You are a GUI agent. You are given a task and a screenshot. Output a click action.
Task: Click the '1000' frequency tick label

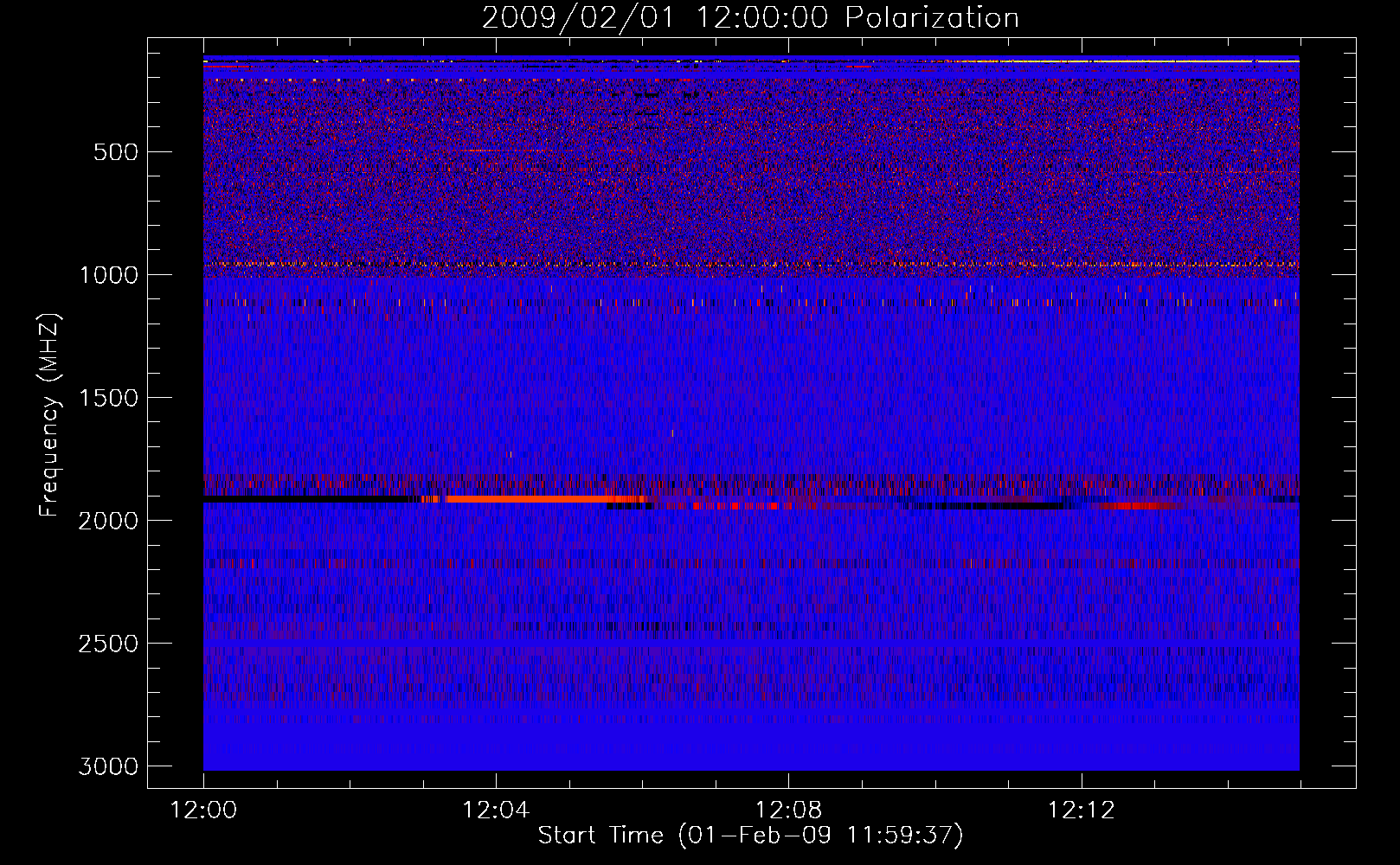(x=108, y=275)
